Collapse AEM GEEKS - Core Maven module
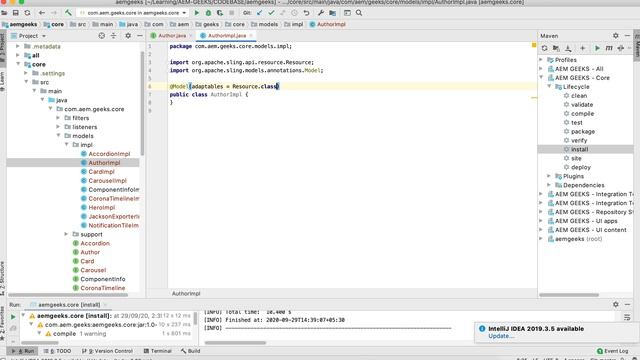This screenshot has height=360, width=640. coord(541,78)
